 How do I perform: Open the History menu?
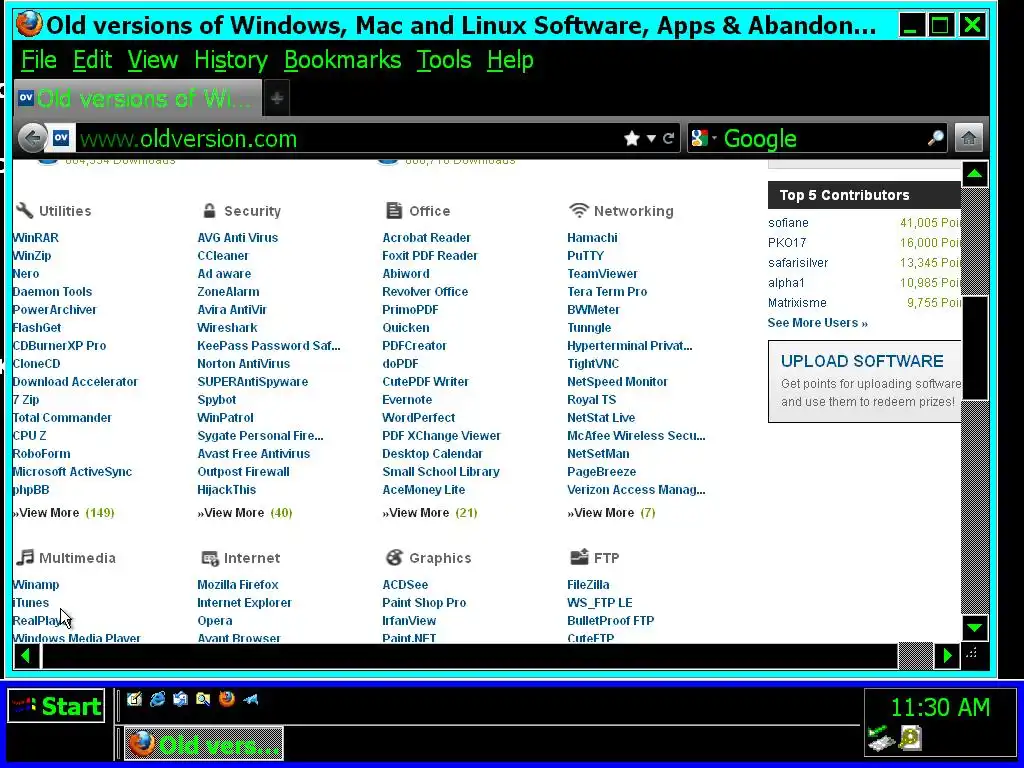pos(231,60)
